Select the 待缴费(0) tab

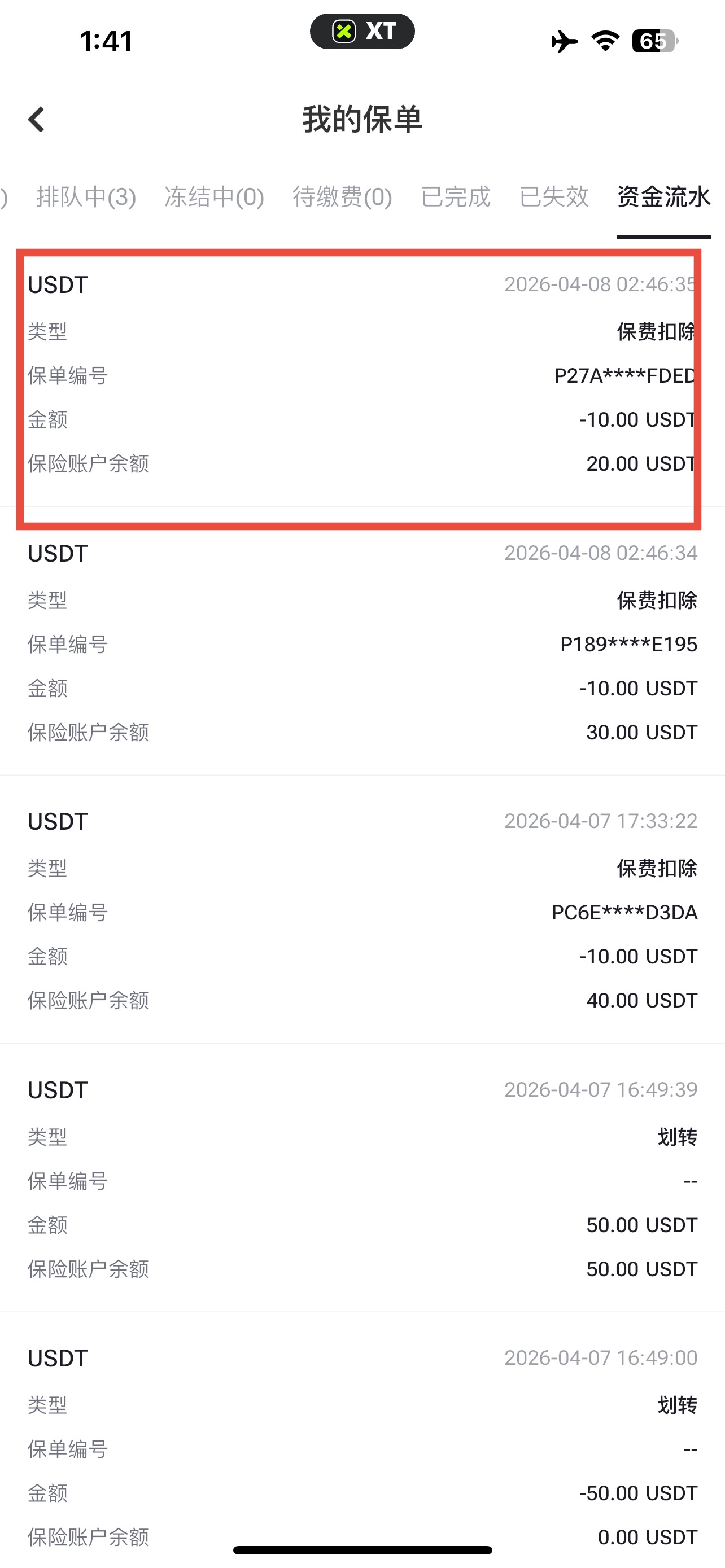(342, 196)
